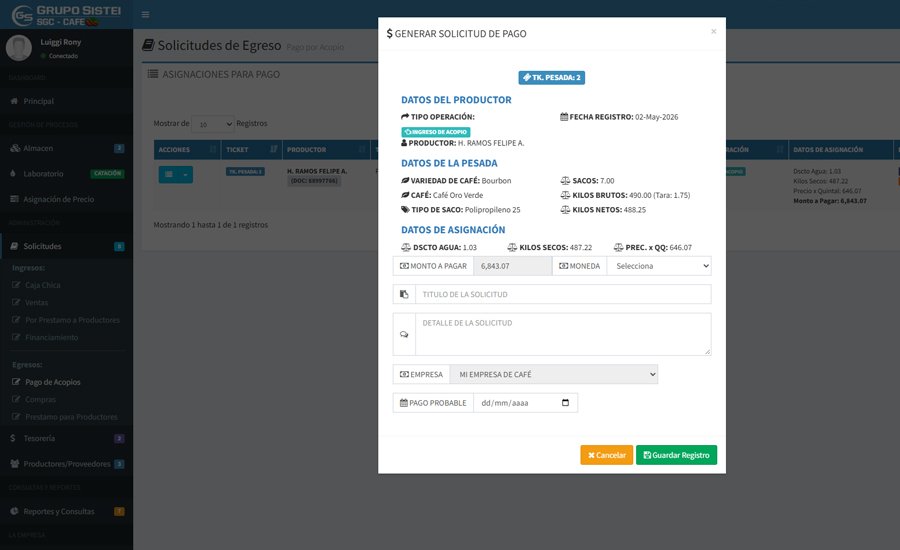Open Financiamiento link in sidebar
This screenshot has width=900, height=550.
(51, 338)
